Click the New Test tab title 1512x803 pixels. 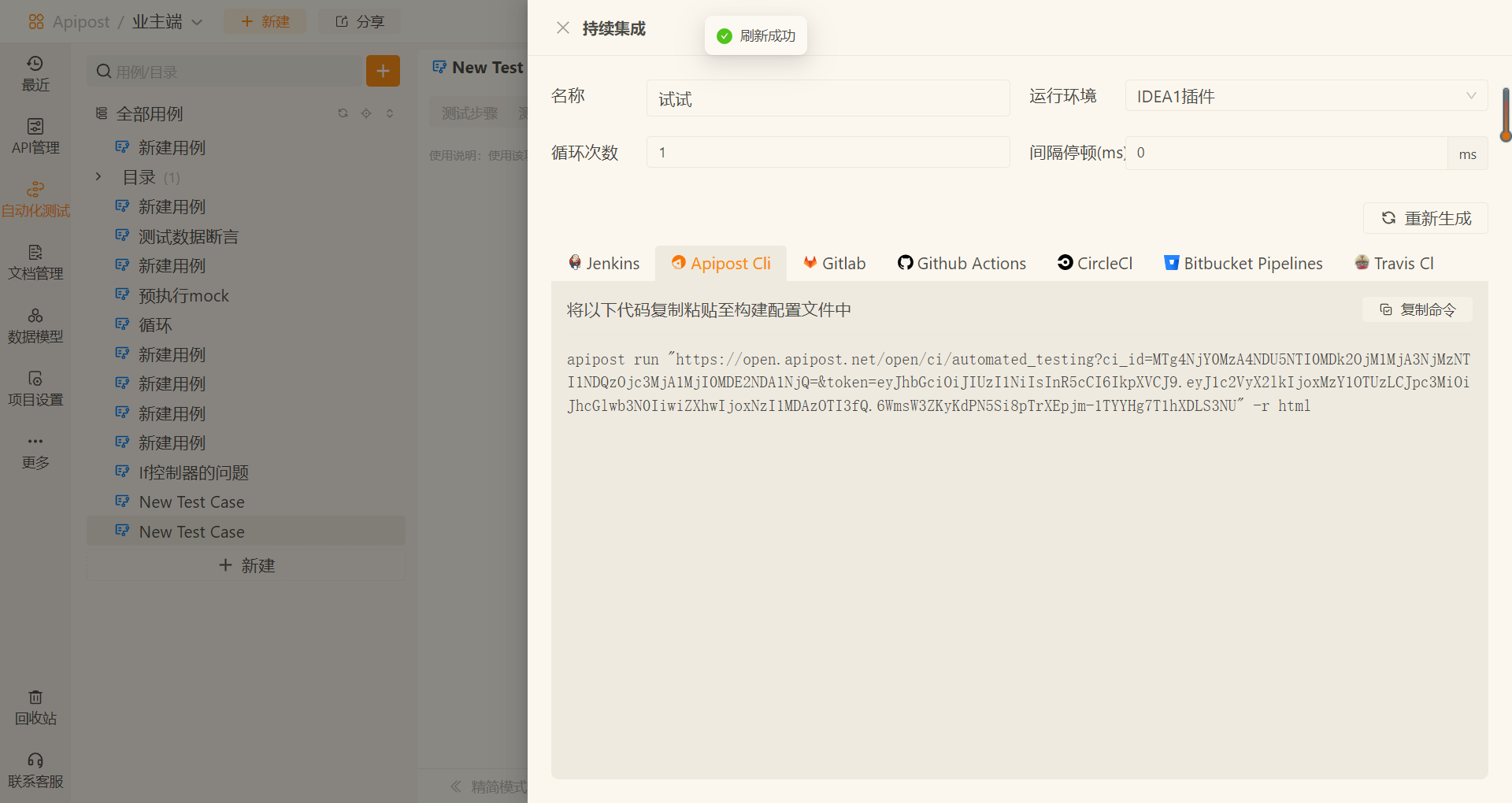487,68
